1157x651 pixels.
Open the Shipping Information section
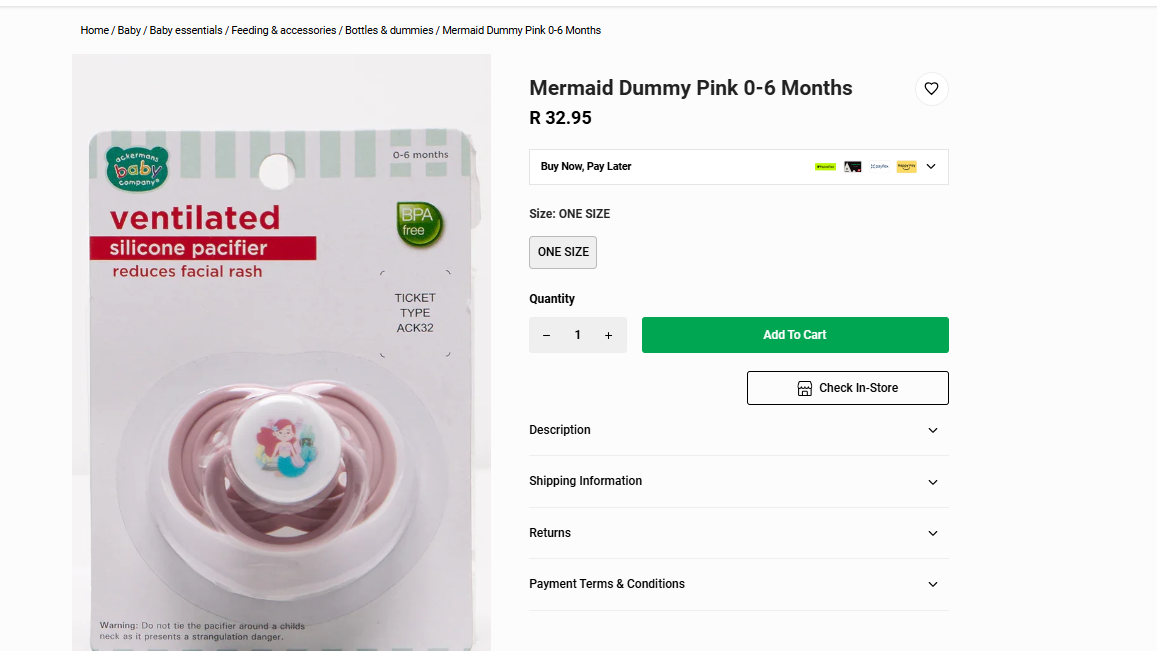(738, 481)
